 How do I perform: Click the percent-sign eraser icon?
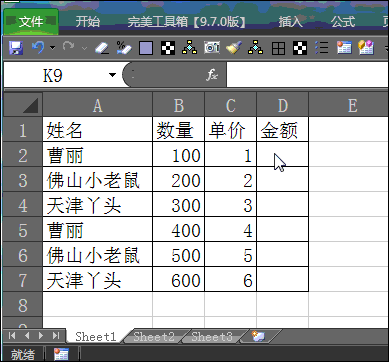[x=124, y=48]
